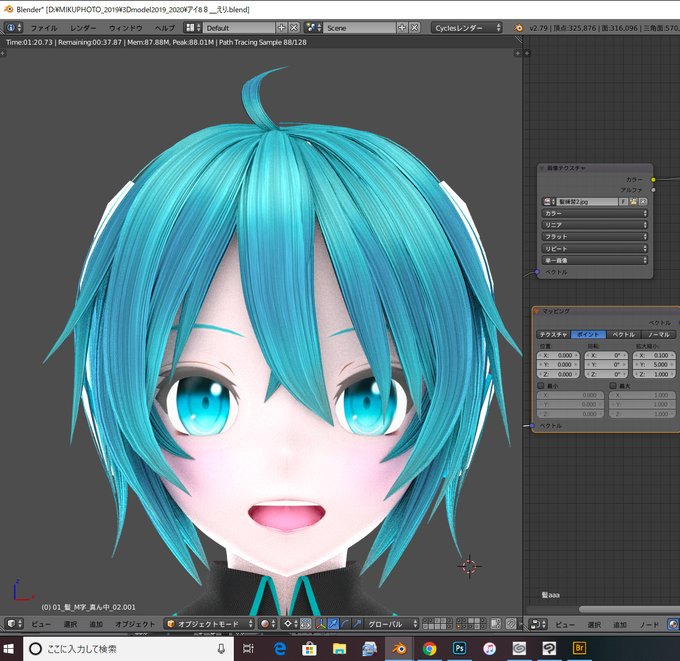Click the Default layout name field
Image resolution: width=680 pixels, height=661 pixels.
coord(239,28)
